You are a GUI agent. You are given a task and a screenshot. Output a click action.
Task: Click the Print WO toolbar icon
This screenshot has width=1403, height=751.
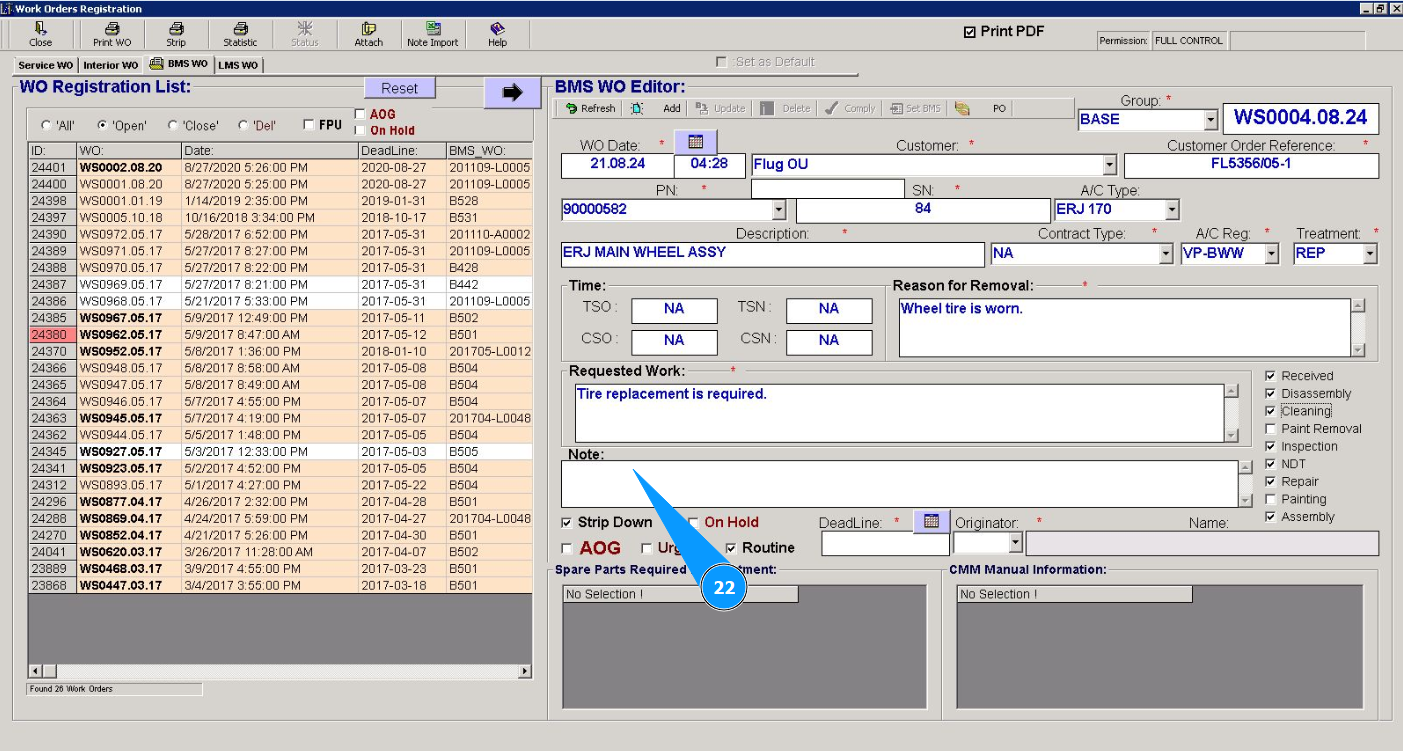point(112,29)
